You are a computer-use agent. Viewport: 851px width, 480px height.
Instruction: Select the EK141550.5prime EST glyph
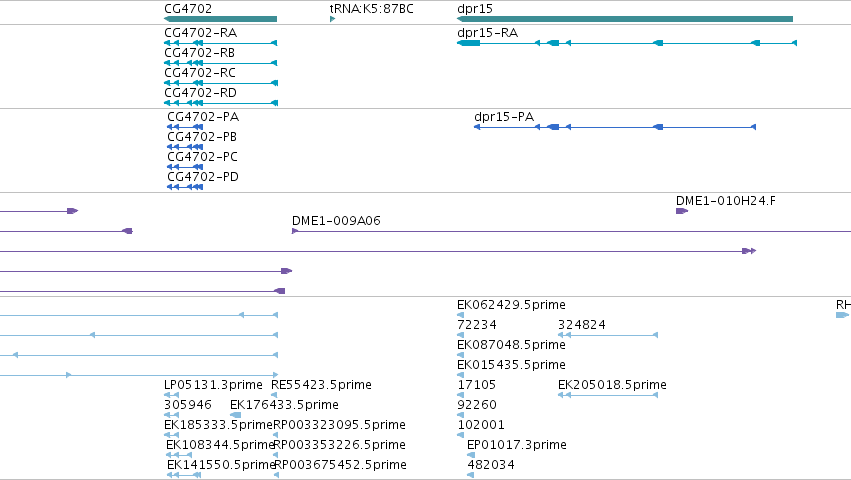tap(184, 476)
